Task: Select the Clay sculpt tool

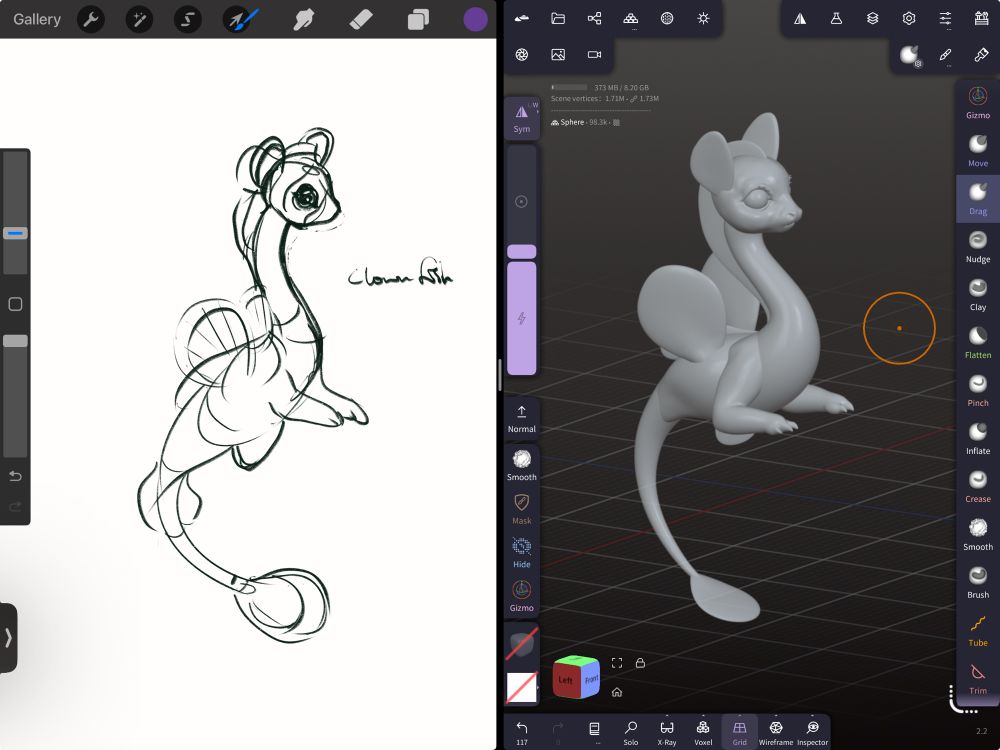Action: click(978, 294)
